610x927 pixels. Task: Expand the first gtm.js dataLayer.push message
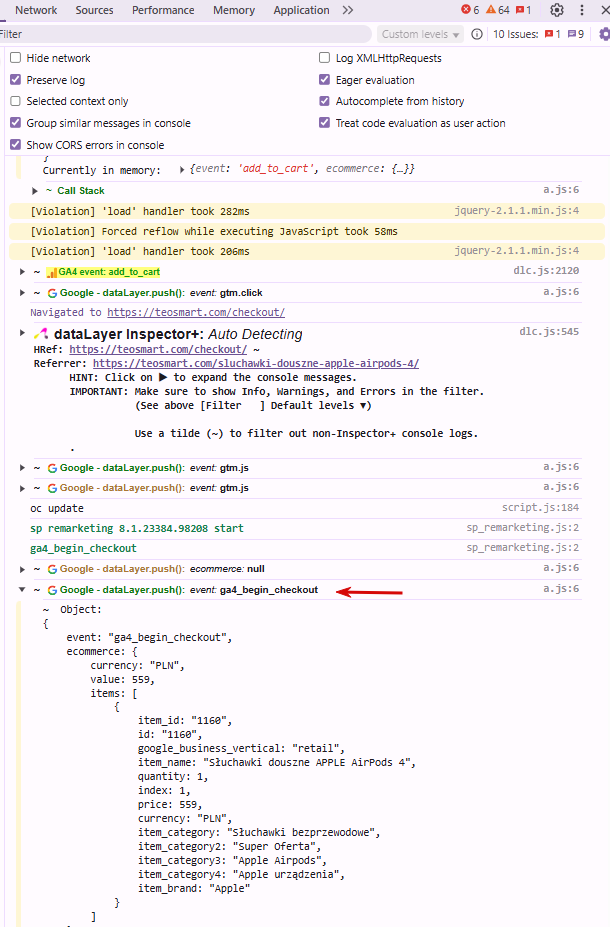tap(22, 468)
